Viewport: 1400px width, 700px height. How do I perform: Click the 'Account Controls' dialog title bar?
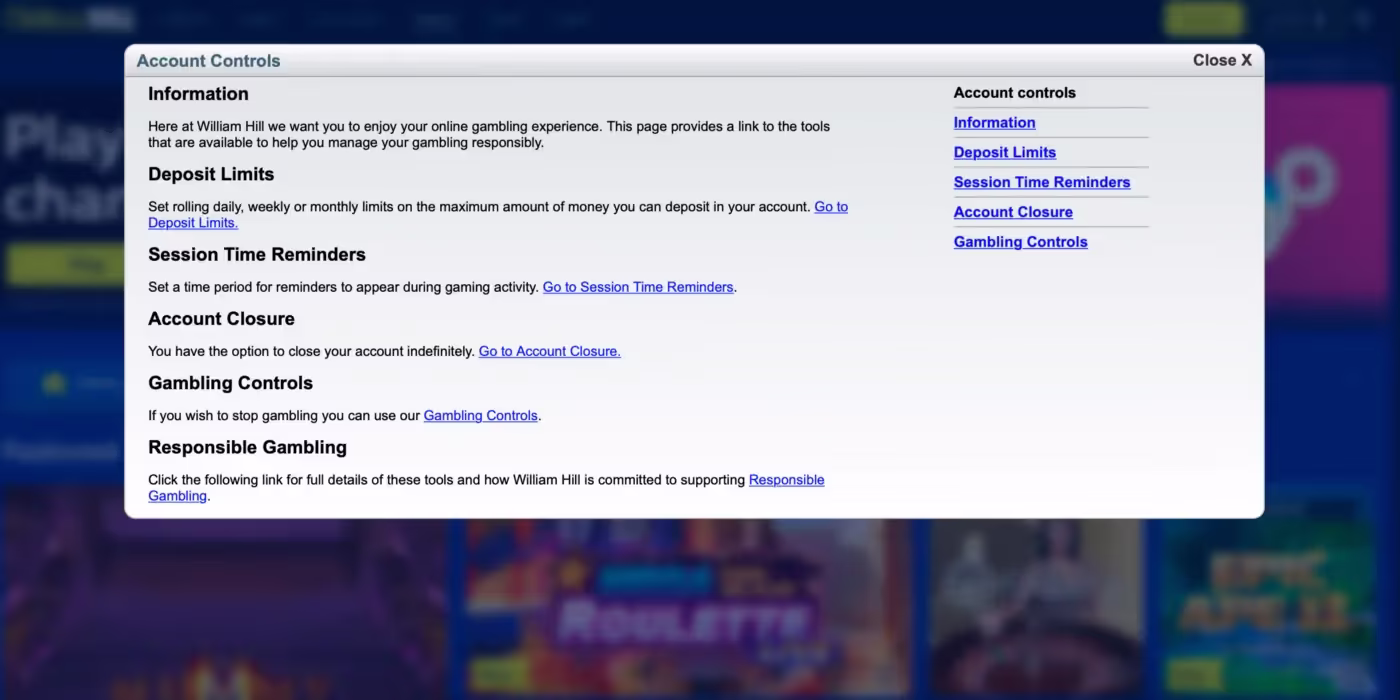pyautogui.click(x=600, y=60)
